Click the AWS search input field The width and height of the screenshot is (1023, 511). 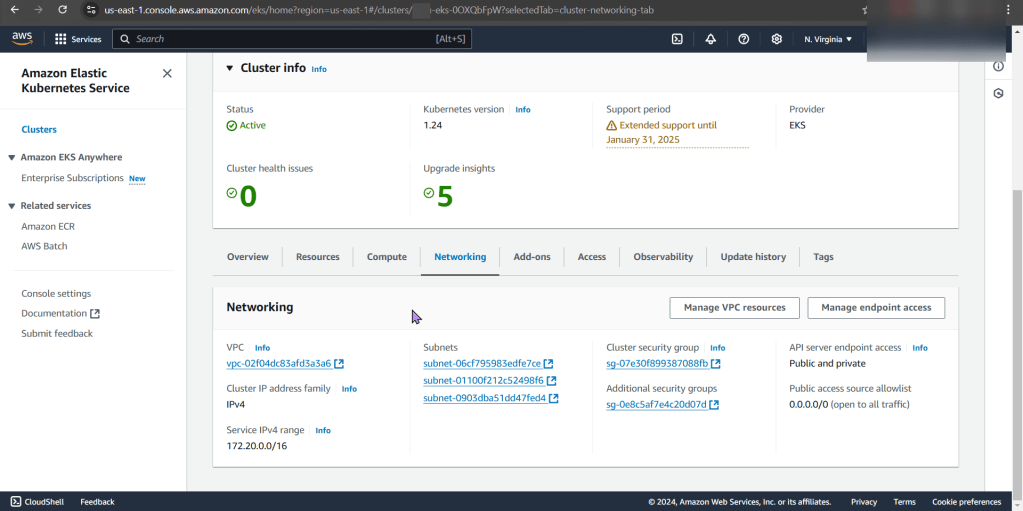[290, 39]
